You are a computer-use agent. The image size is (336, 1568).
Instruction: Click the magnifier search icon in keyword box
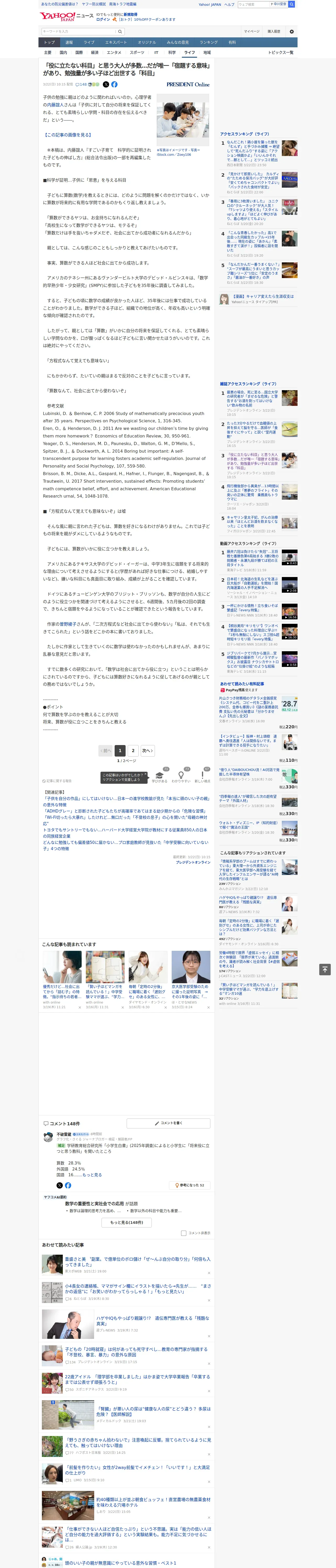pyautogui.click(x=120, y=31)
